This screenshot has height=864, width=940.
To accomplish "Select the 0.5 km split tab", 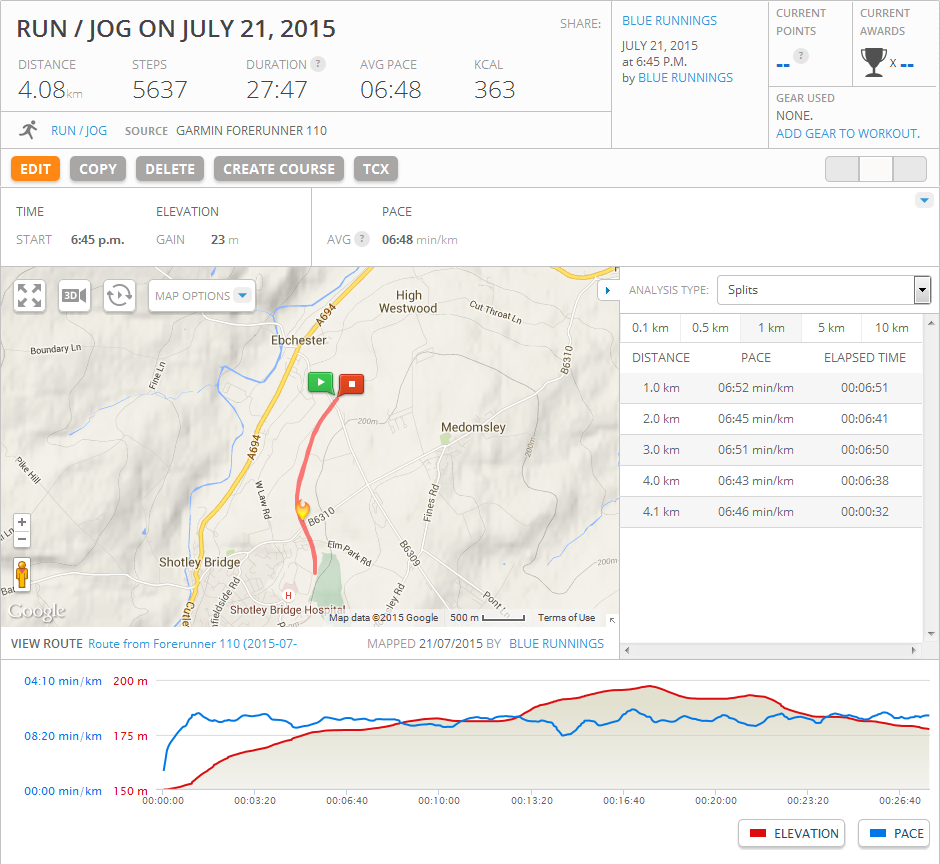I will 710,328.
